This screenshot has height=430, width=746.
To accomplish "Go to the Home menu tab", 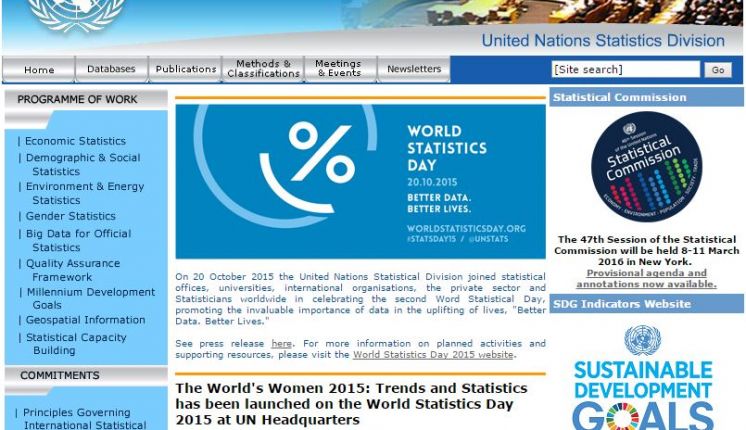I will click(x=39, y=69).
